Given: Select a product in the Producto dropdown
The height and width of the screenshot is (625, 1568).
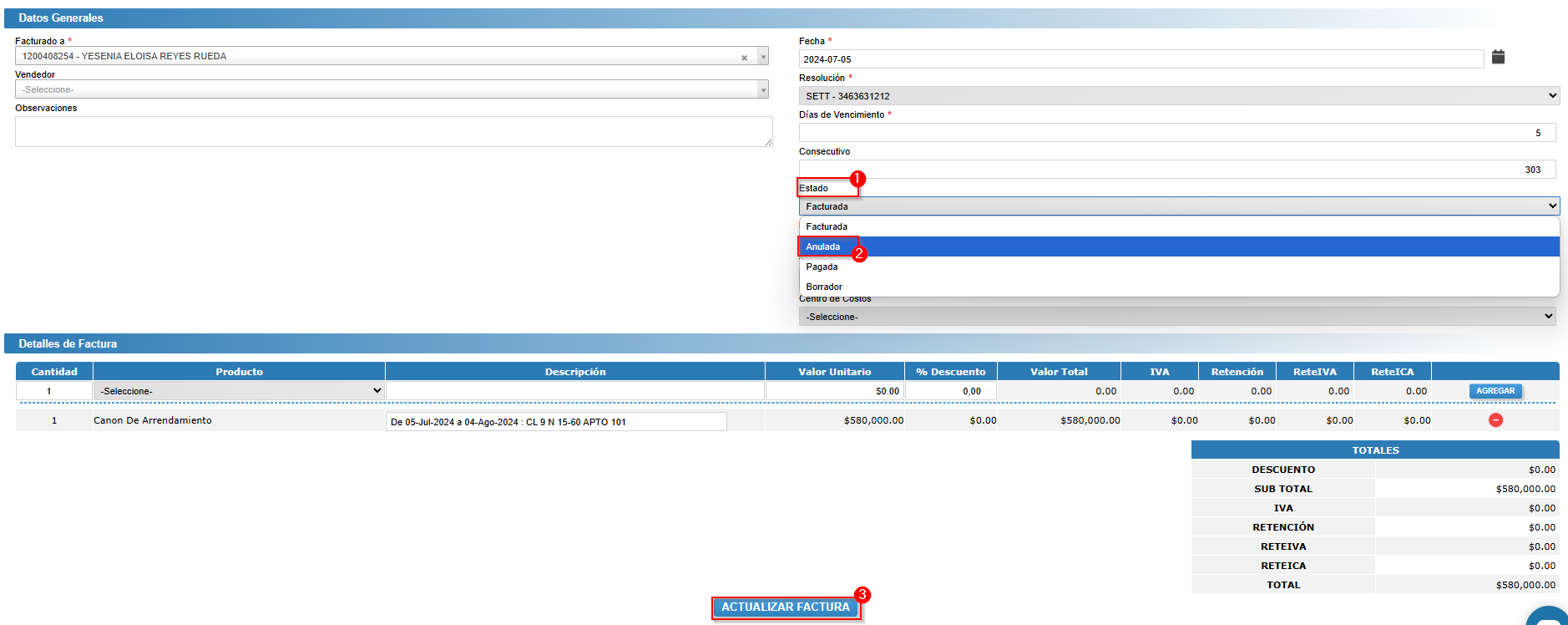Looking at the screenshot, I should coord(239,391).
